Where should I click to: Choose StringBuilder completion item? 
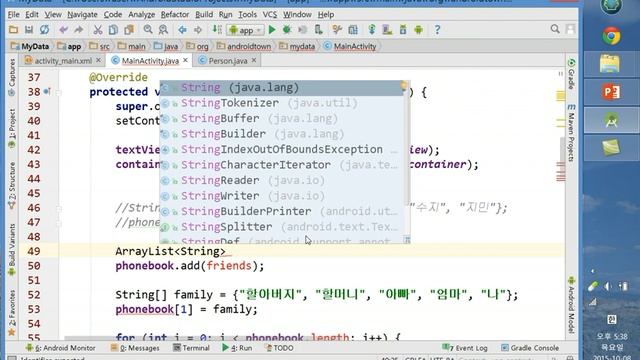click(282, 134)
